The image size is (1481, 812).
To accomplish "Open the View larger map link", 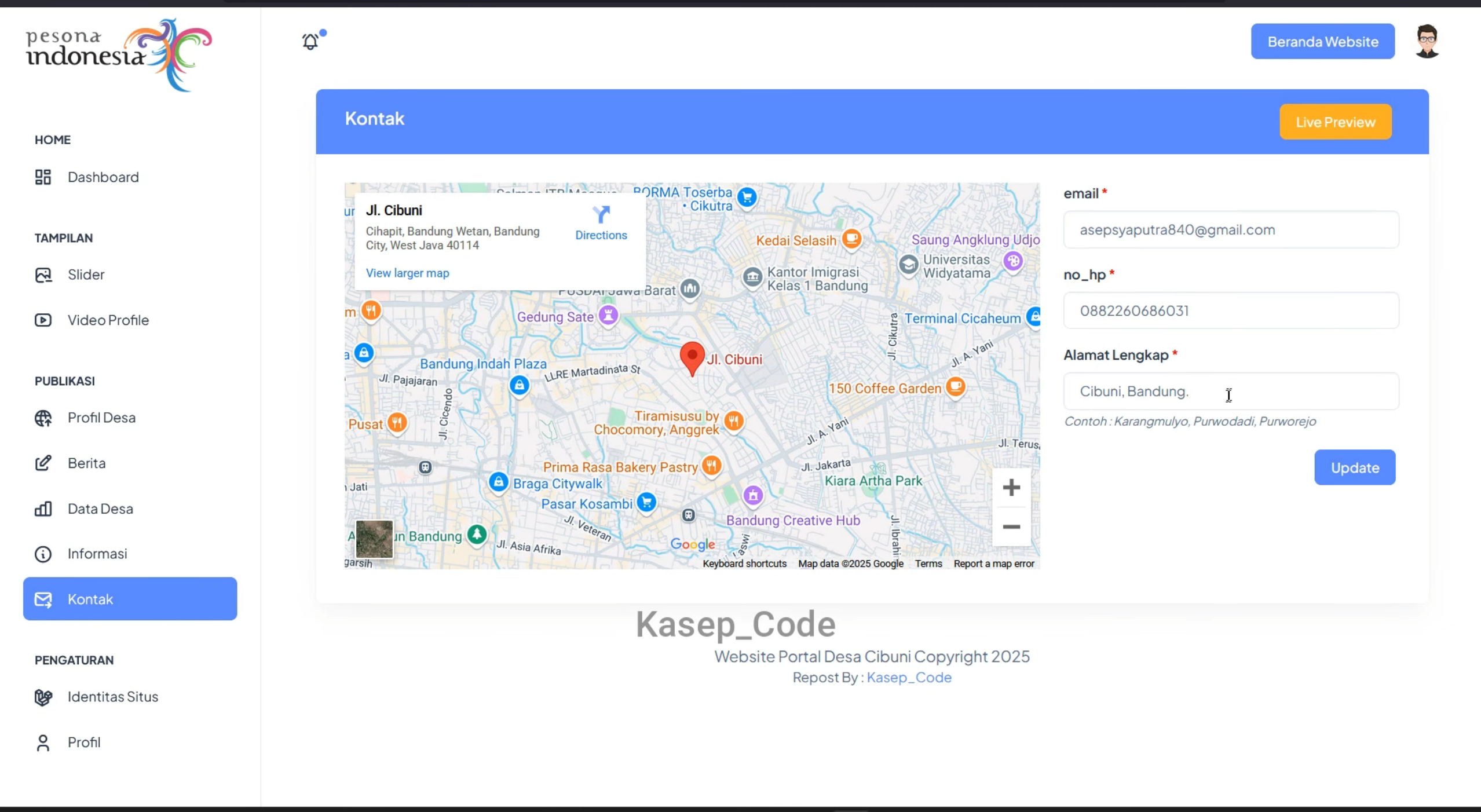I will [x=407, y=273].
